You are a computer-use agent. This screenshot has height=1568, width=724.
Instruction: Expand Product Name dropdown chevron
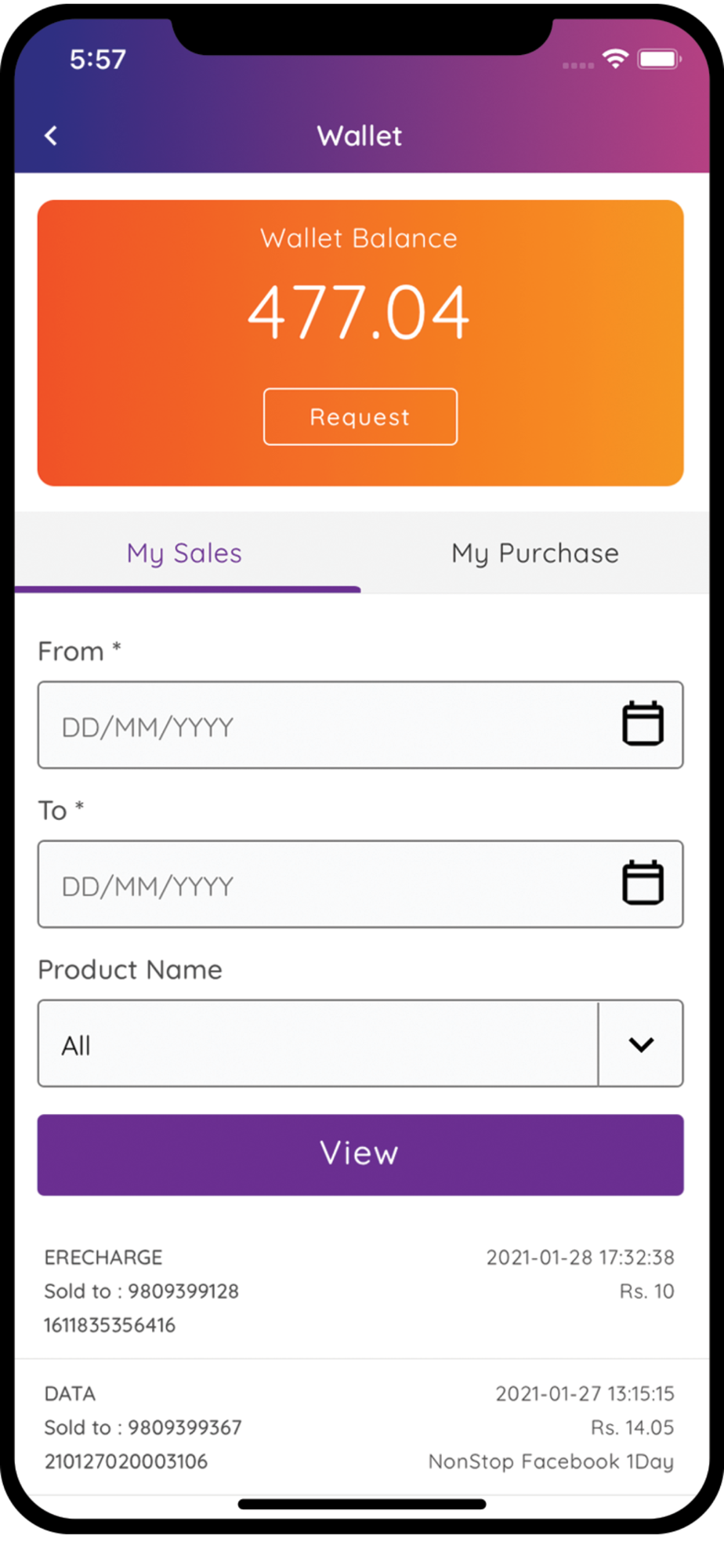tap(641, 1044)
